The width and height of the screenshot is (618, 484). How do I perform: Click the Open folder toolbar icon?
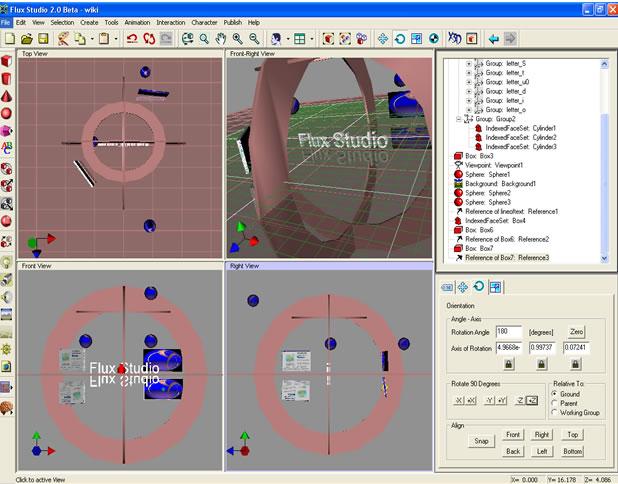(26, 39)
